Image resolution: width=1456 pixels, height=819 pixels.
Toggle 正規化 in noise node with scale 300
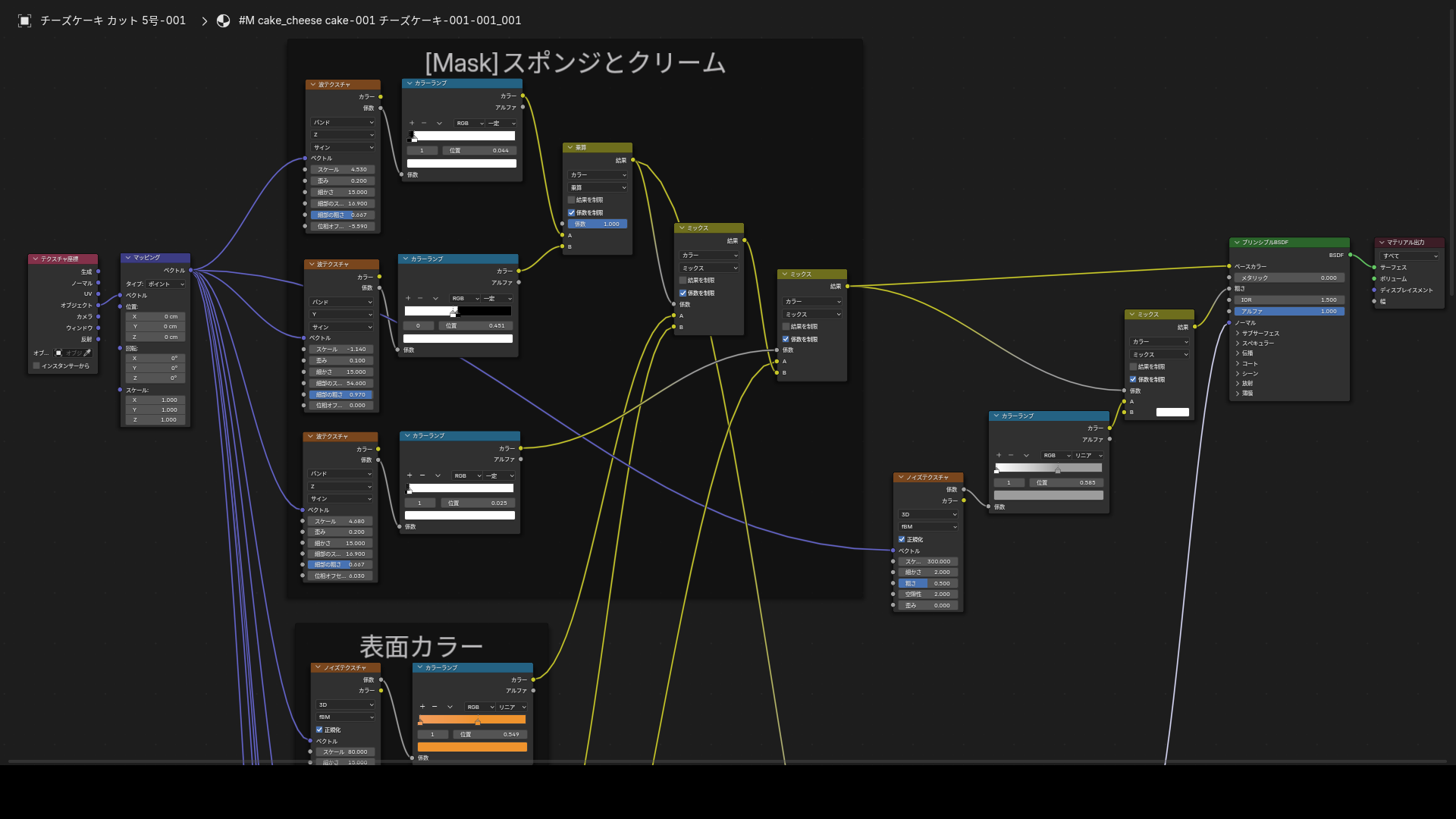(902, 540)
